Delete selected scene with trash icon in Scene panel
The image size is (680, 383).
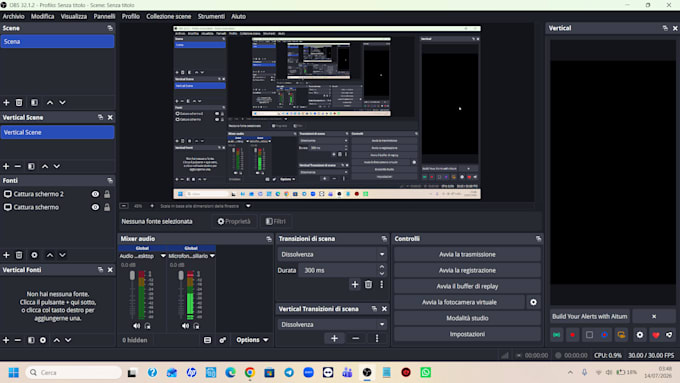(19, 103)
